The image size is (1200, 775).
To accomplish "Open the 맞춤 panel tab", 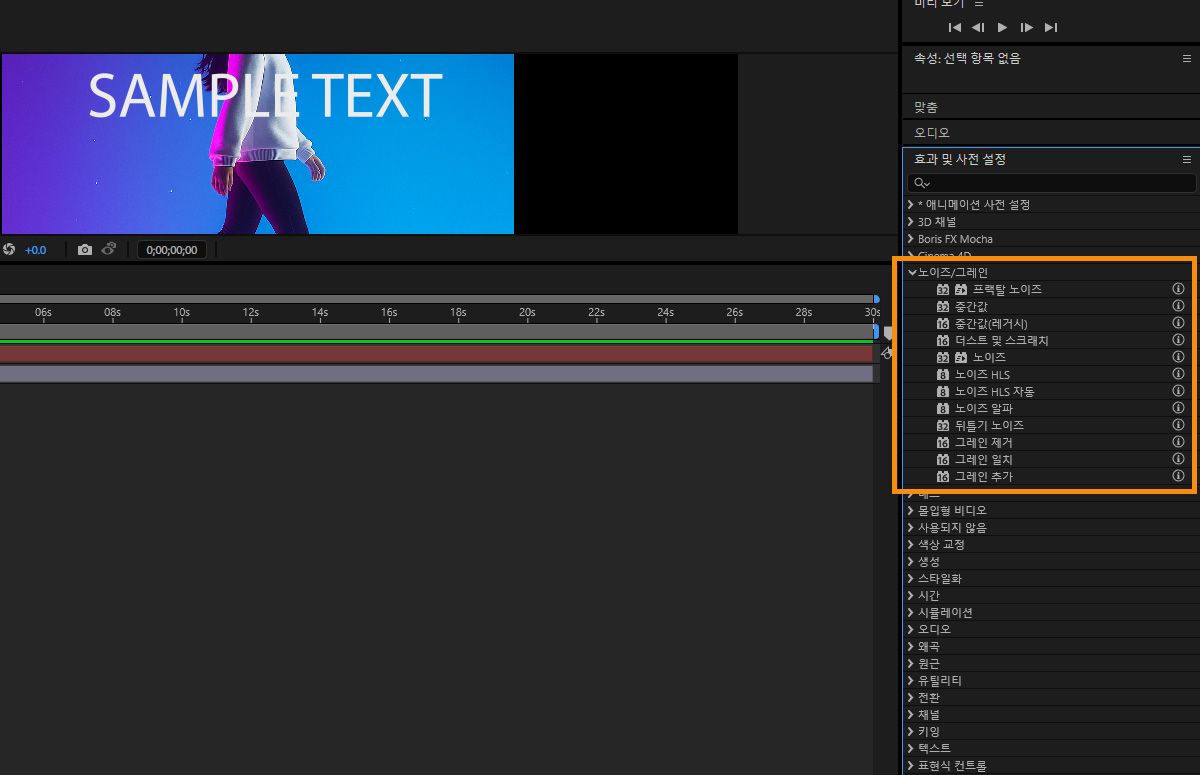I will pos(926,107).
